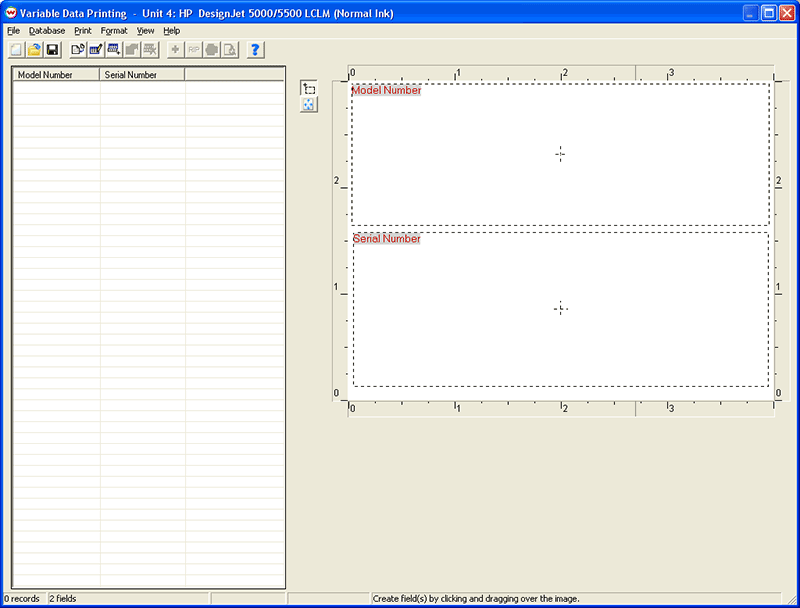Select the blue four-arrows tool below it
The height and width of the screenshot is (608, 800).
click(x=309, y=105)
